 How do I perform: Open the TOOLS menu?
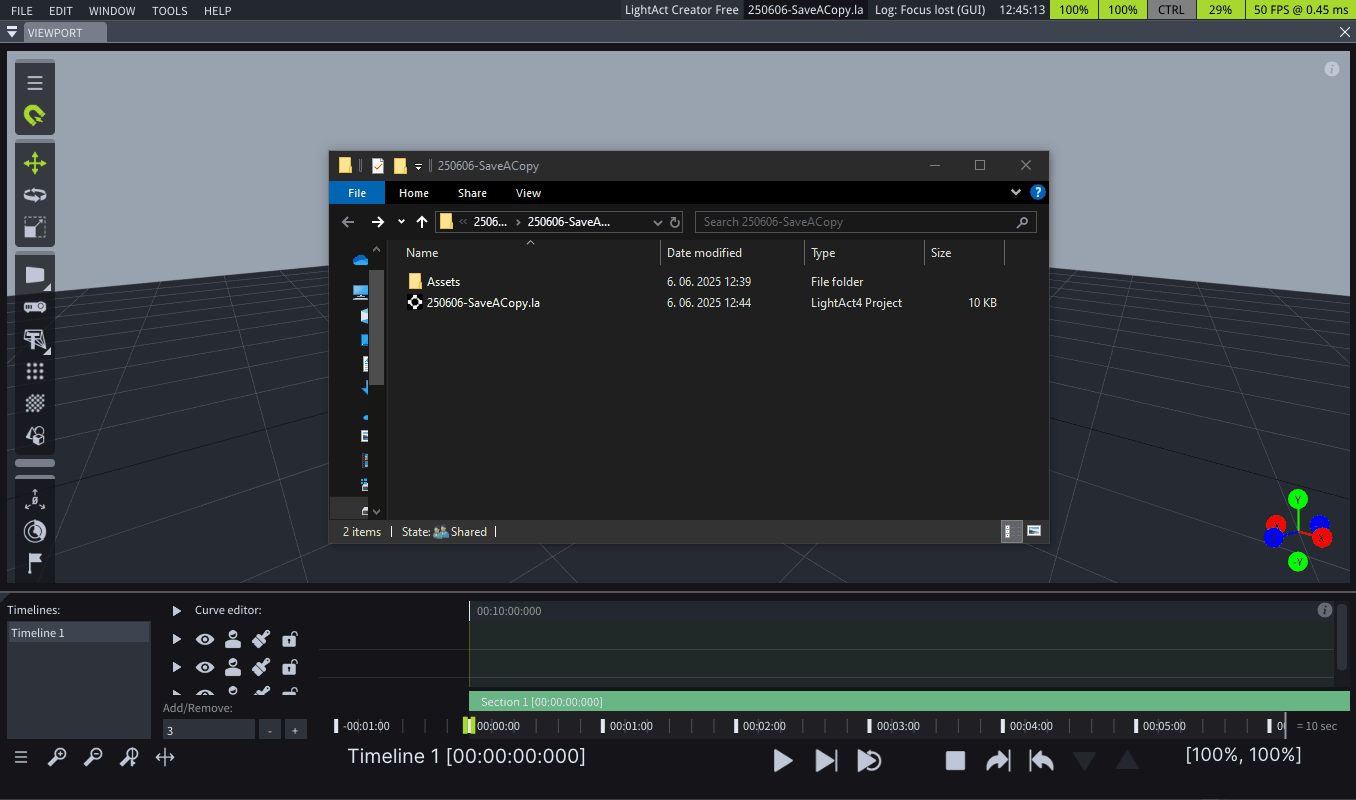pos(170,11)
